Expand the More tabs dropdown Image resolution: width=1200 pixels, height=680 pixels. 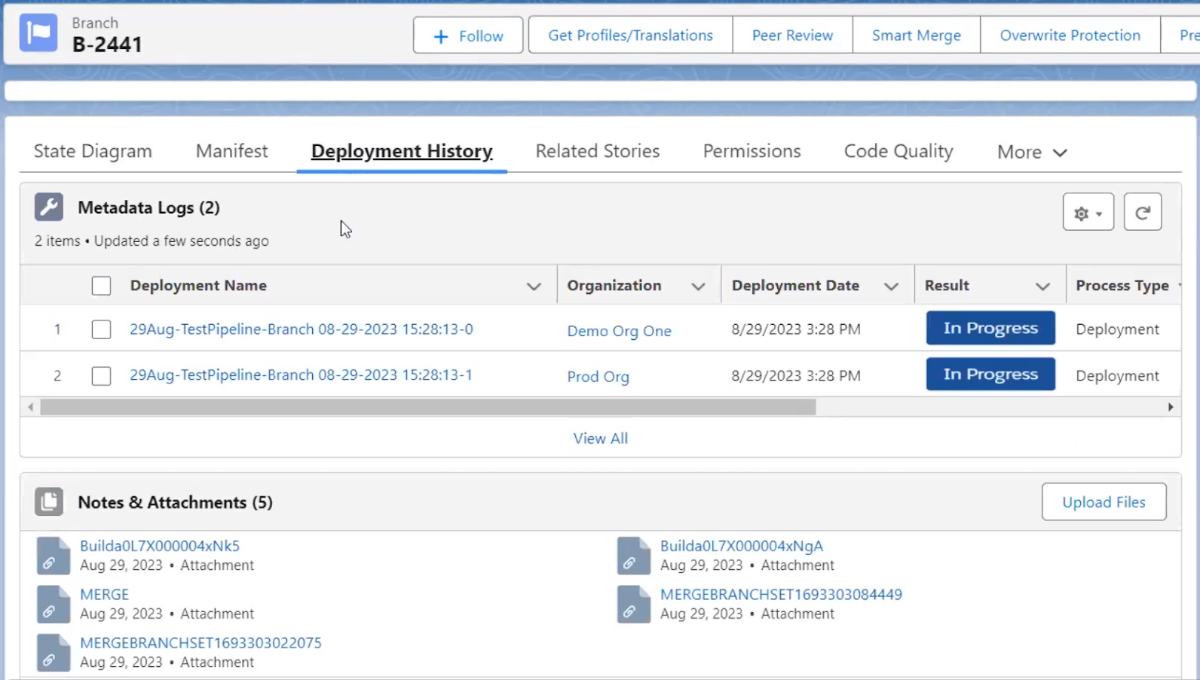click(x=1032, y=152)
